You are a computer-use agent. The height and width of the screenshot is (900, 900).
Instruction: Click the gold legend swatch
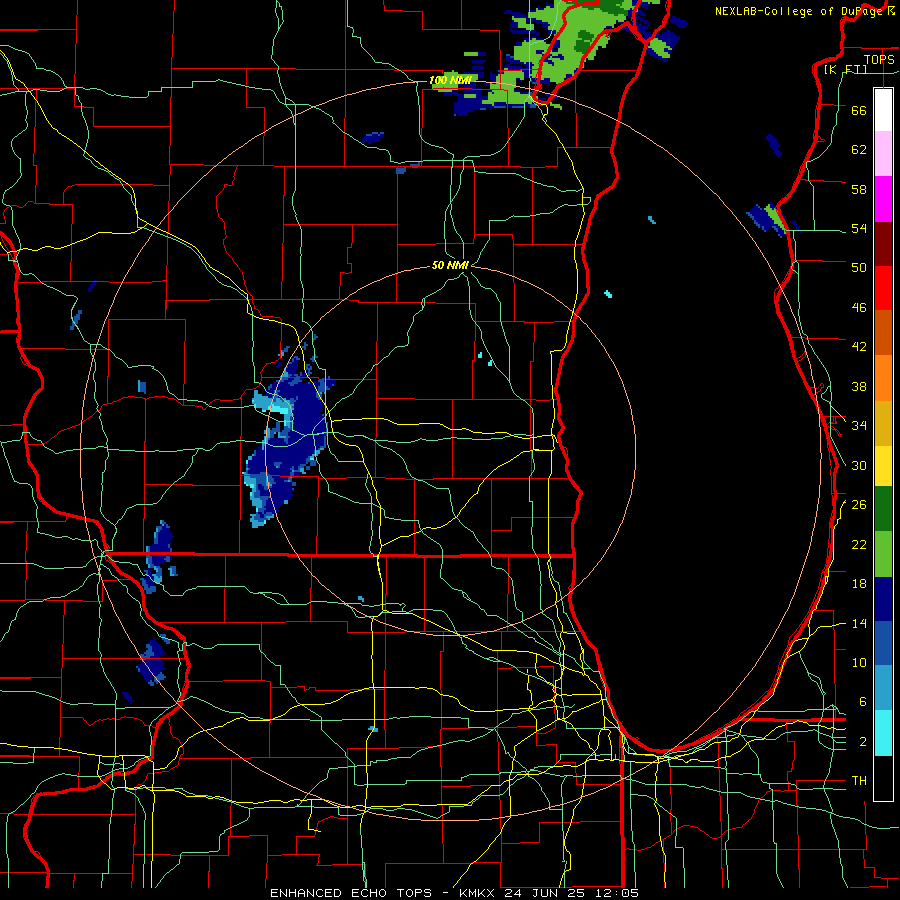pos(883,423)
